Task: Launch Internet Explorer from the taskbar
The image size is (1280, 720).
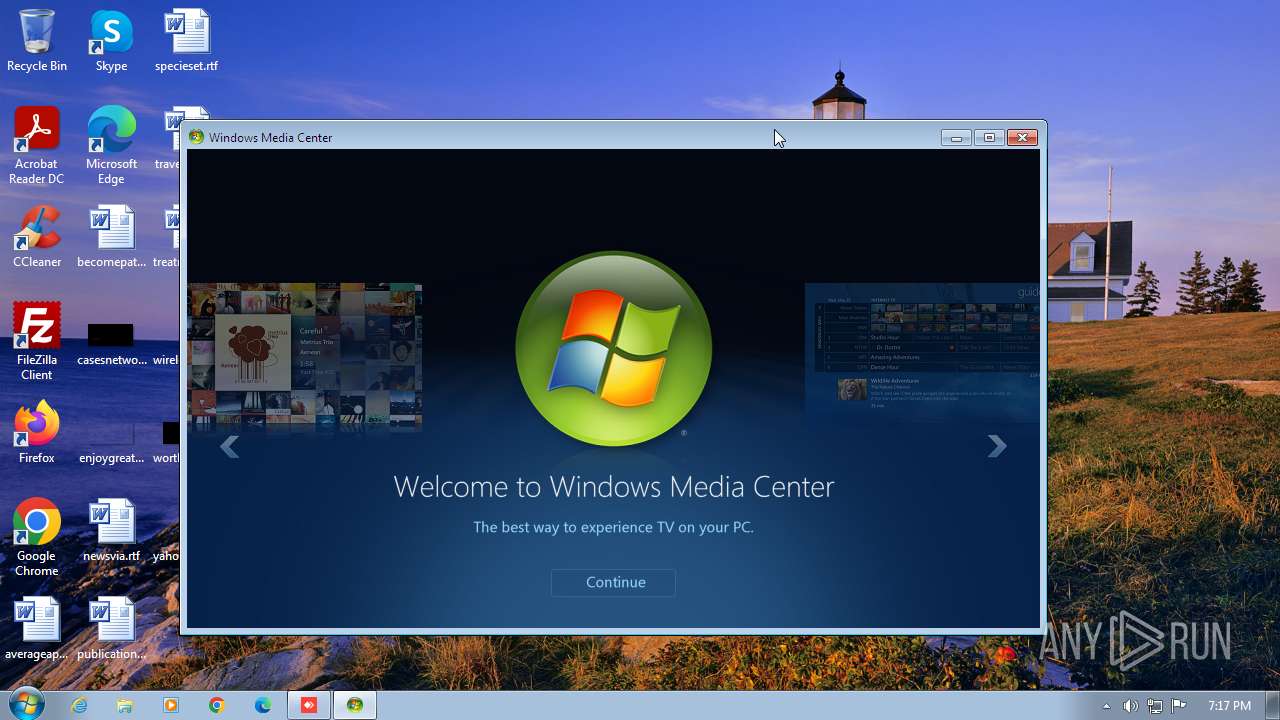Action: point(79,705)
